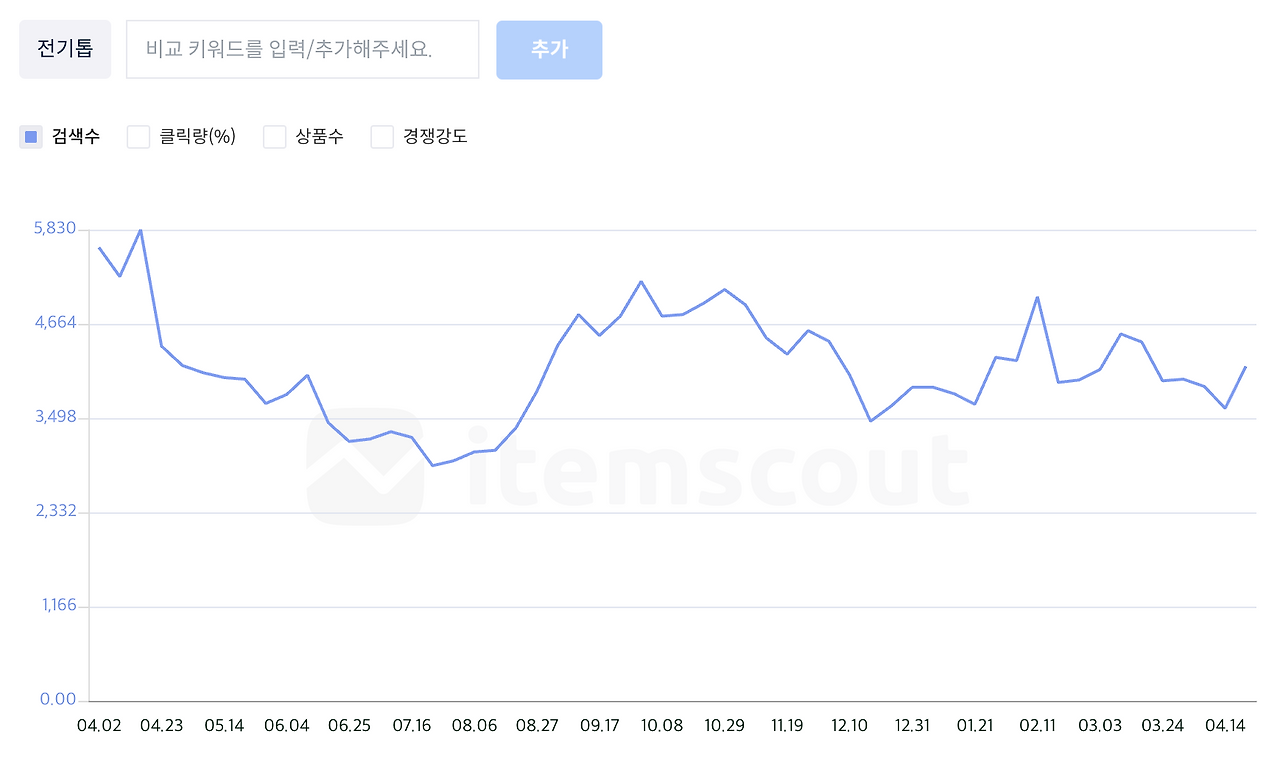The image size is (1280, 773).
Task: Click the 0.00 y-axis label
Action: (x=60, y=699)
